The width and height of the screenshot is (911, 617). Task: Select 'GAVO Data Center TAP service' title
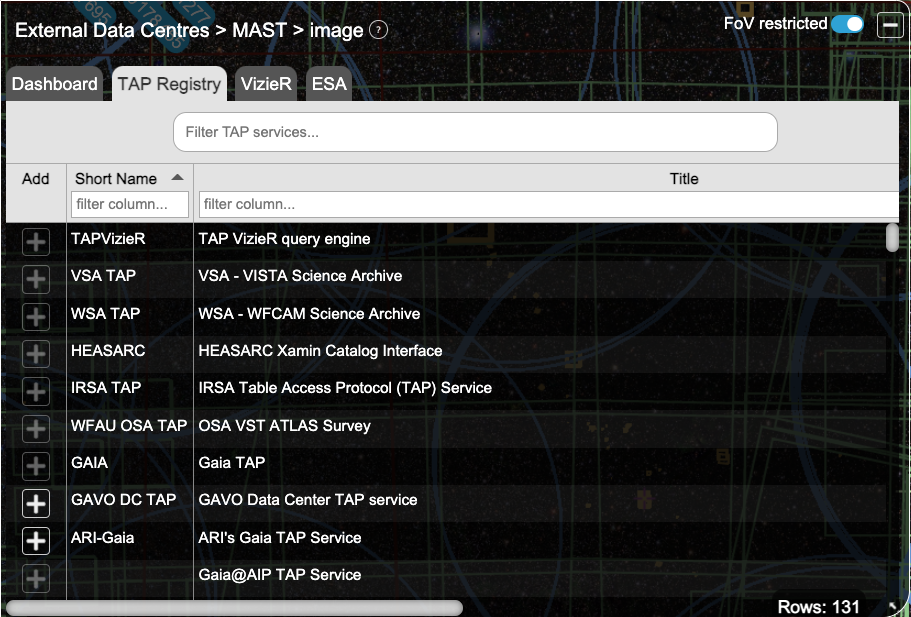[x=307, y=500]
